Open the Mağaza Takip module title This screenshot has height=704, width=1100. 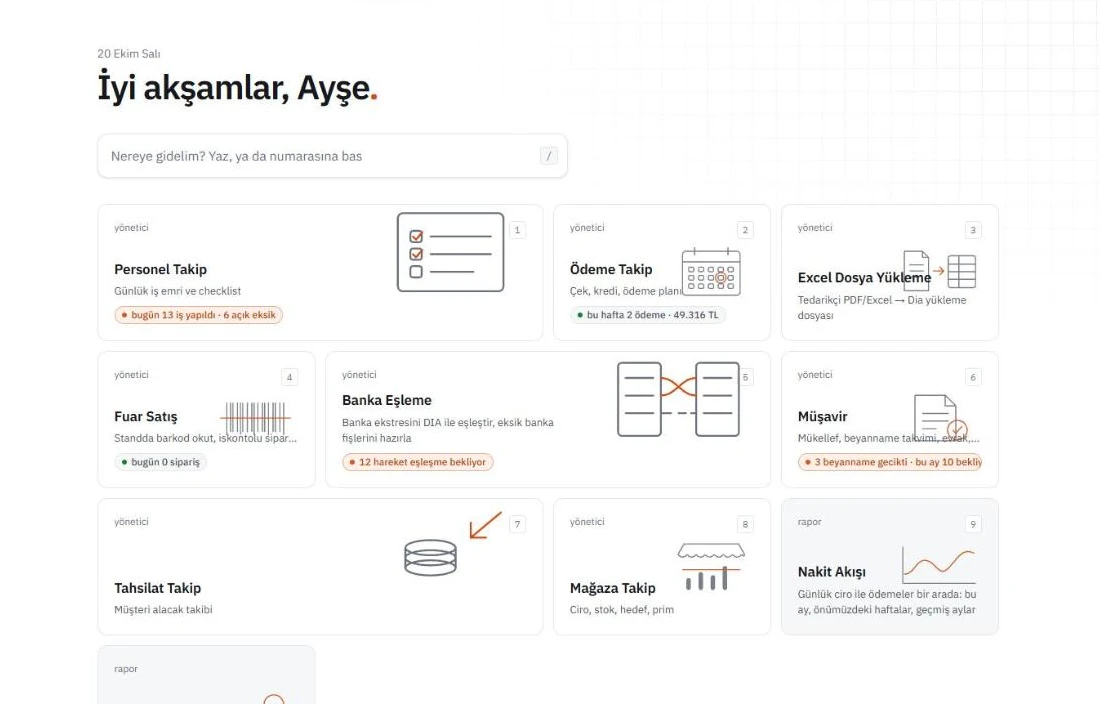click(612, 588)
